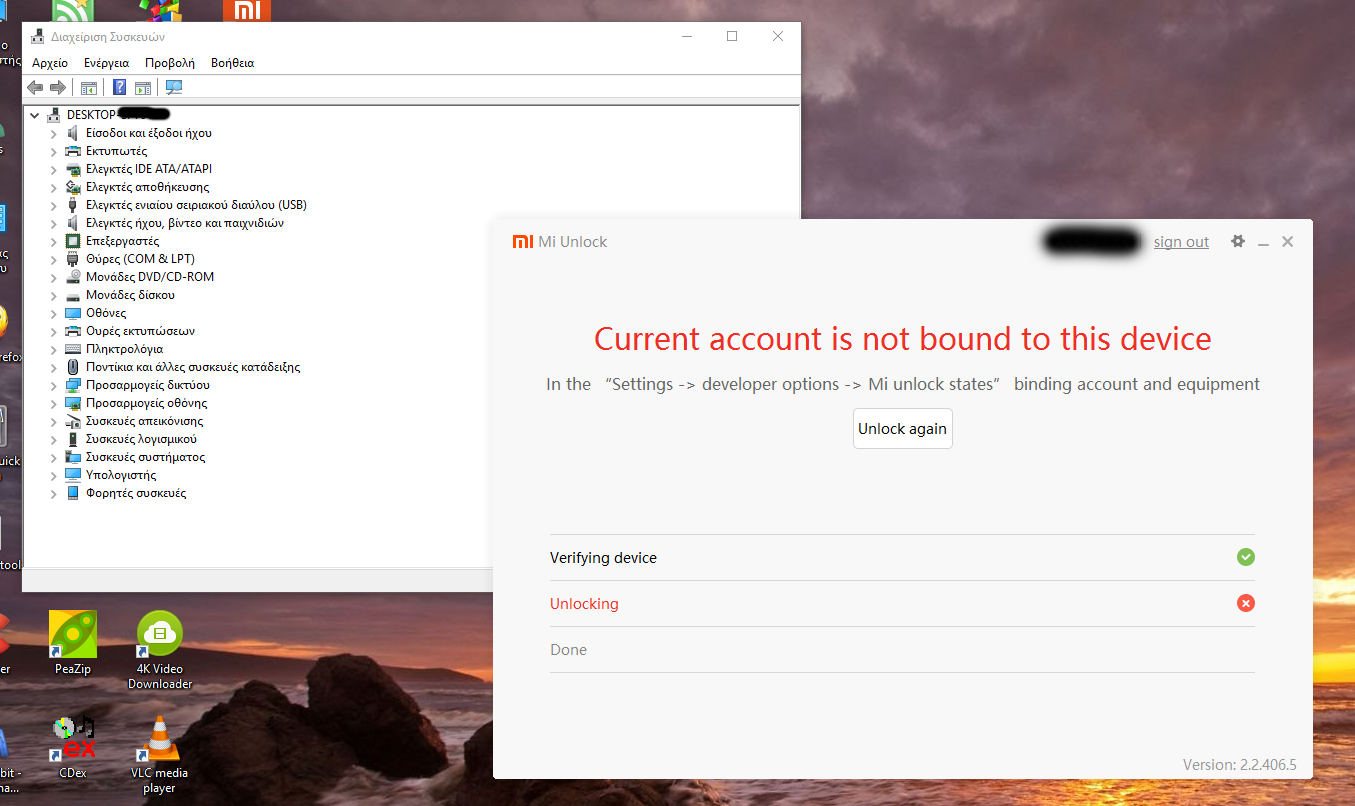This screenshot has height=806, width=1355.
Task: Expand the Θύρες (COM & LPT) category
Action: click(x=54, y=259)
